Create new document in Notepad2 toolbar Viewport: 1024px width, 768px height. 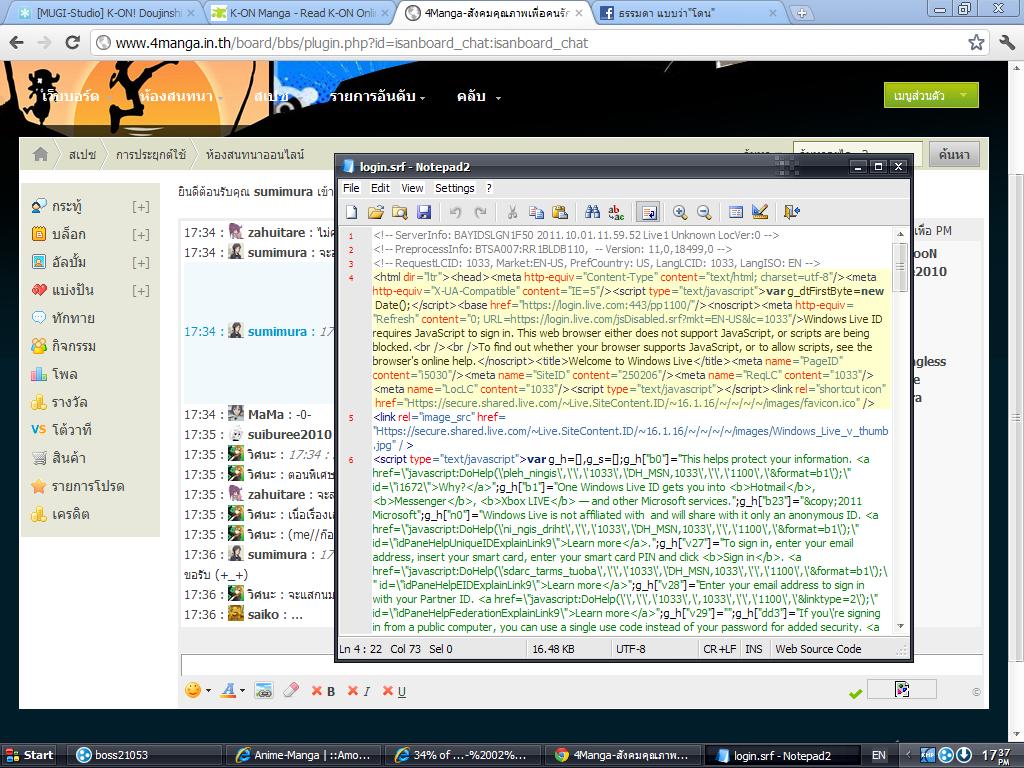352,212
